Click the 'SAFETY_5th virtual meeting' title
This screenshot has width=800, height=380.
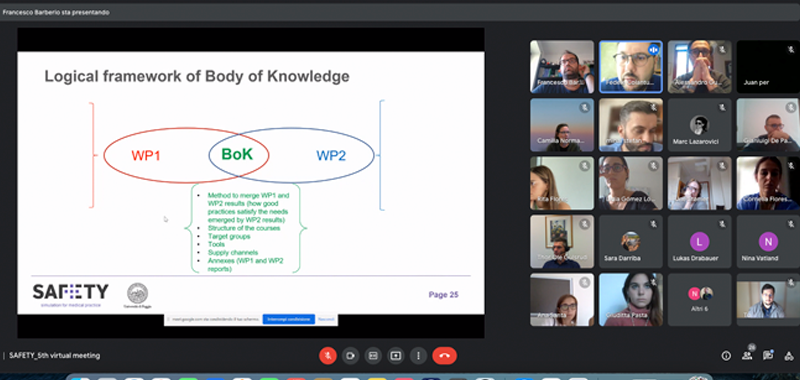click(x=55, y=356)
